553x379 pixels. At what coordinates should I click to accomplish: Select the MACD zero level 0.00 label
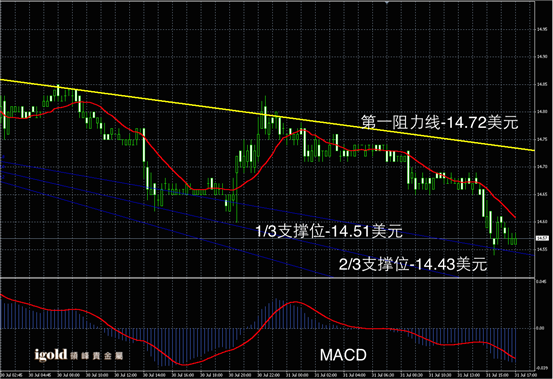click(540, 328)
